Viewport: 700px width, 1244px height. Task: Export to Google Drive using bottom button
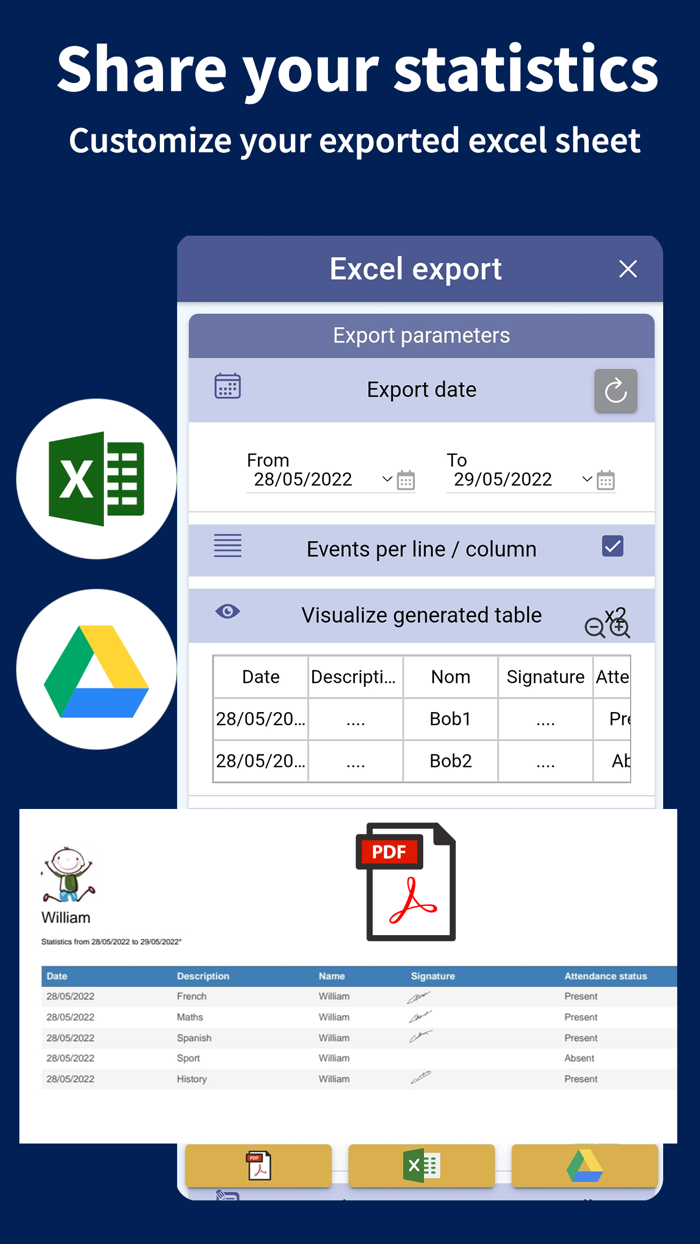click(585, 1166)
